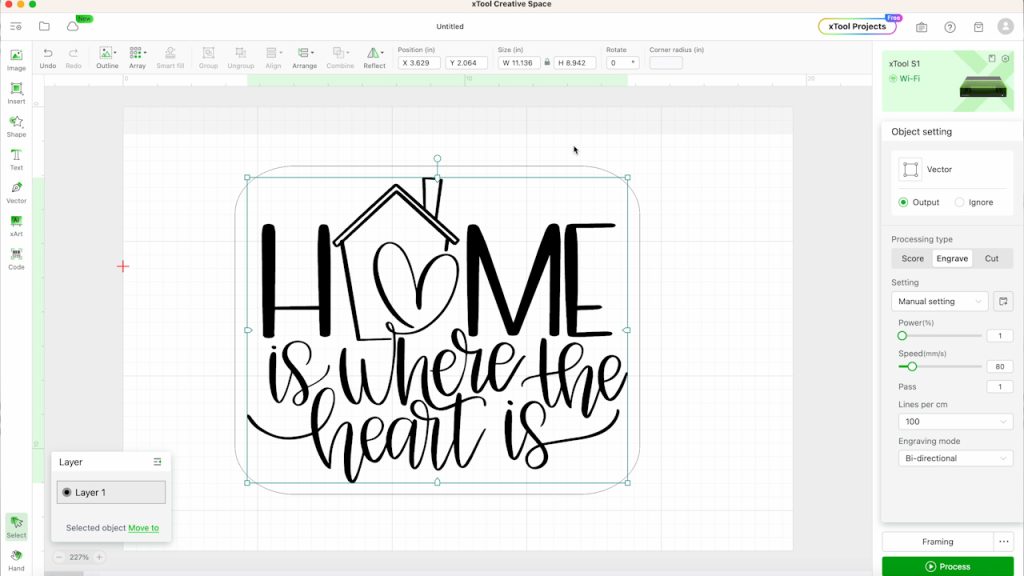Open the Bi-directional engraving mode dropdown
This screenshot has width=1024, height=576.
[956, 458]
